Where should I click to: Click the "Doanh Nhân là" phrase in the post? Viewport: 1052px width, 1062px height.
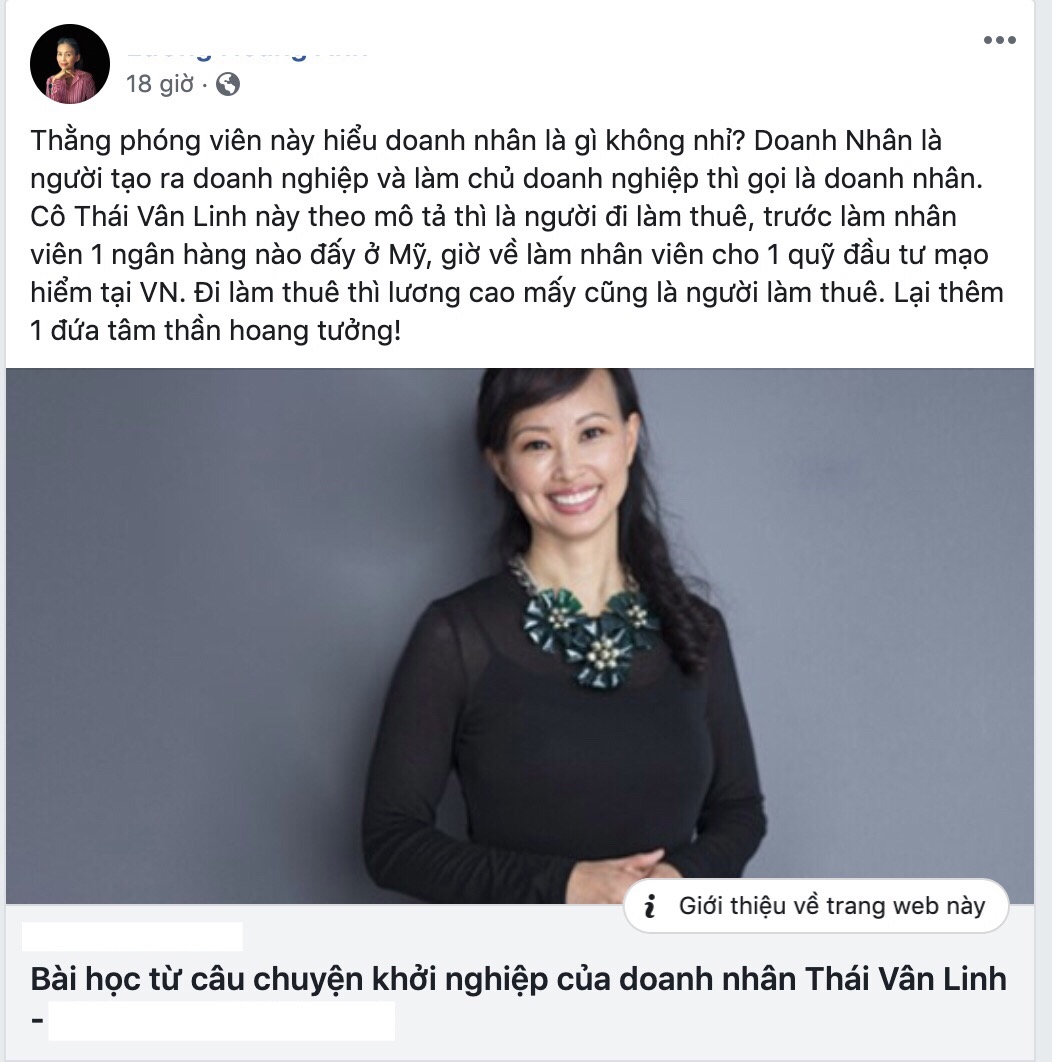[847, 141]
